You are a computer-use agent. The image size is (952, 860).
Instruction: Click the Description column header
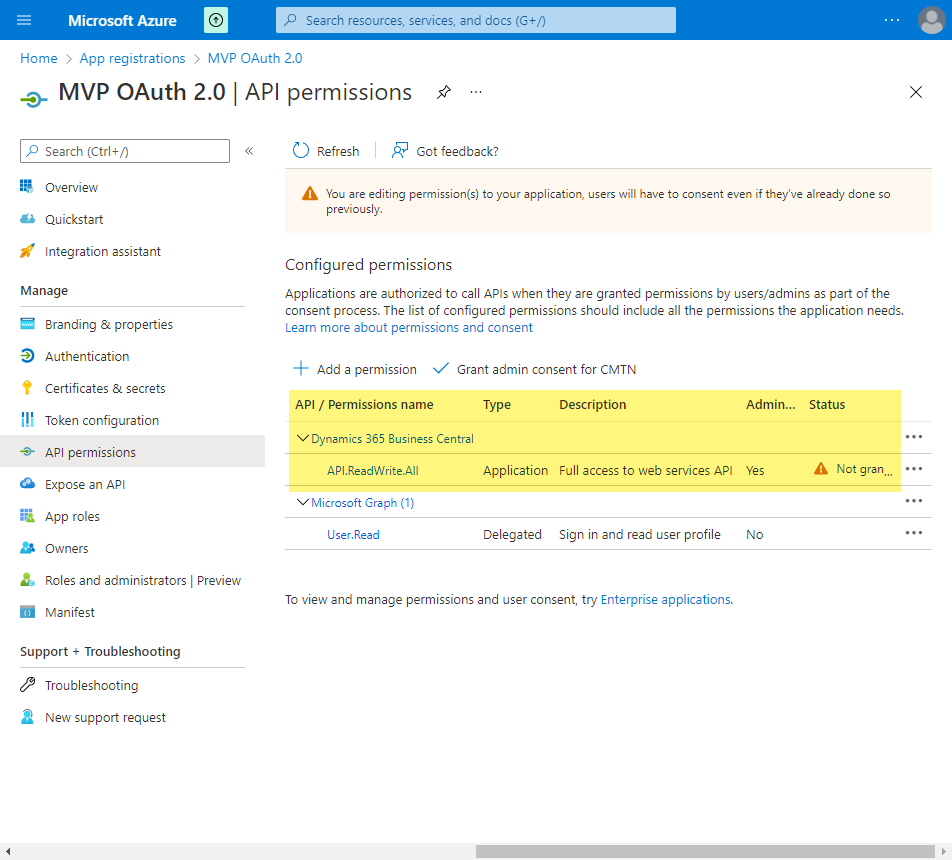[593, 404]
